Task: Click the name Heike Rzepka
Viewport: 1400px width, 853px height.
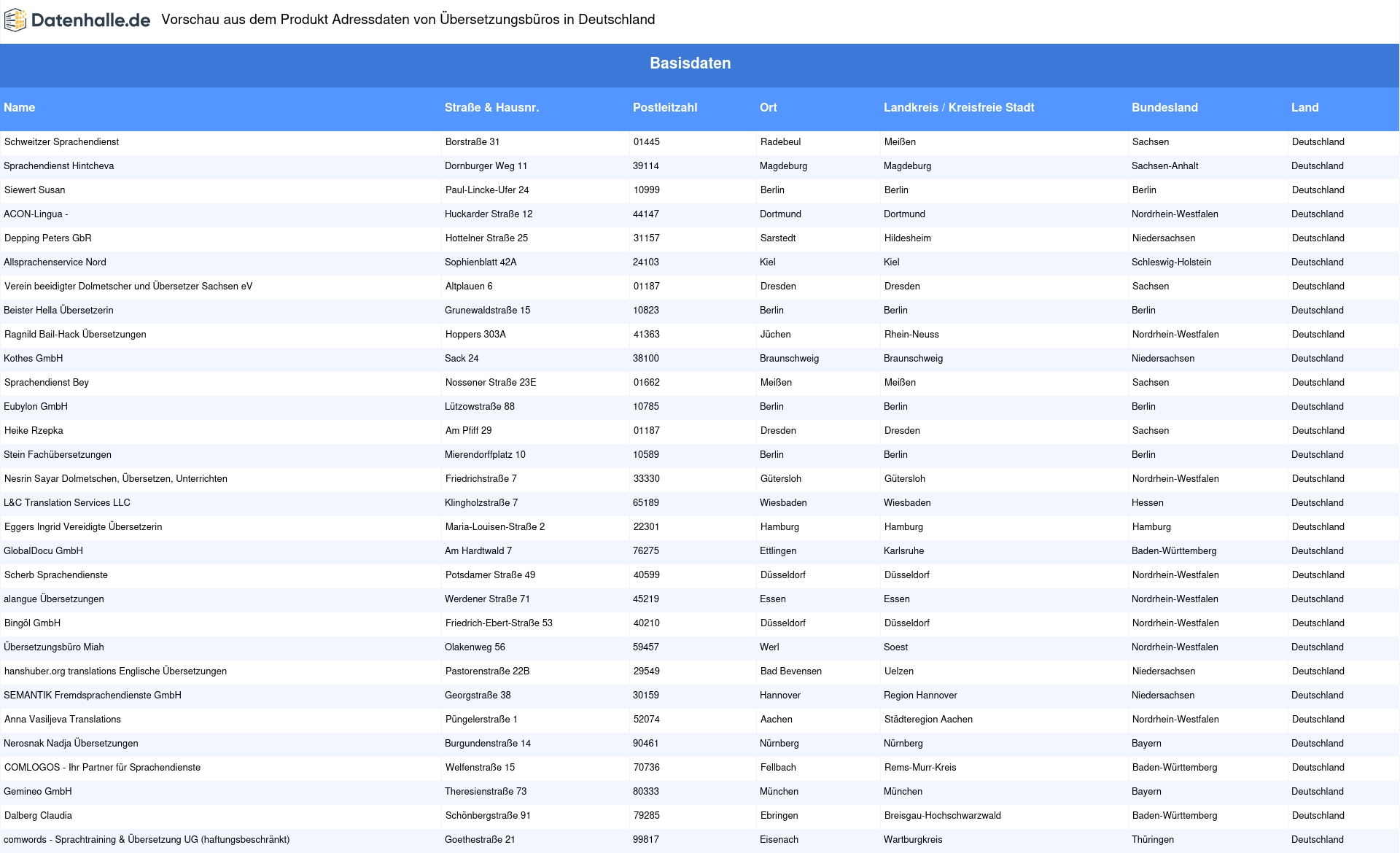Action: (34, 431)
